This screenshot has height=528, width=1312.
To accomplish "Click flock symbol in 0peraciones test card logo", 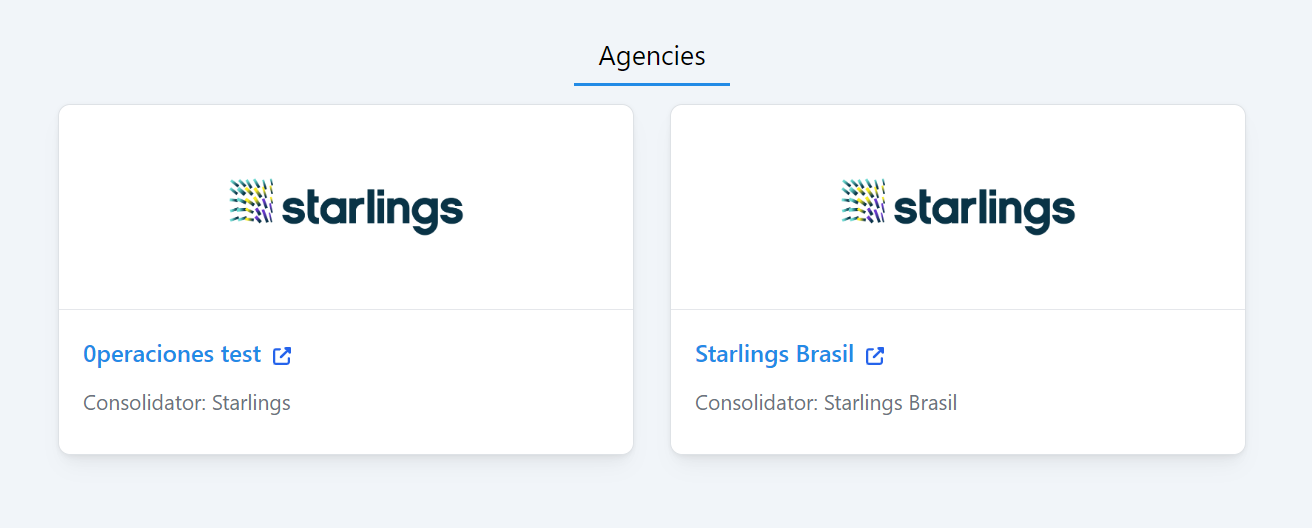I will pos(251,201).
